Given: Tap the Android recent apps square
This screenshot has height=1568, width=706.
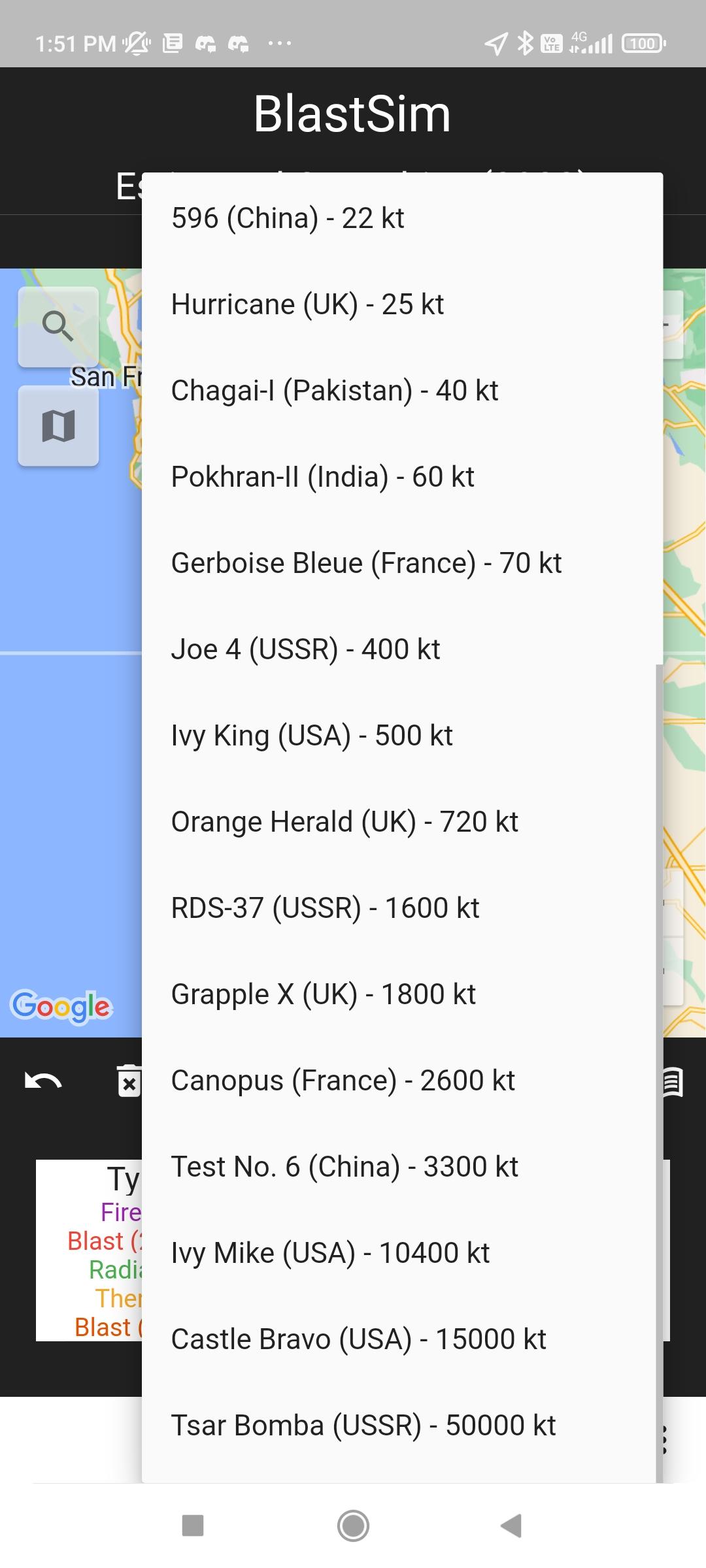Looking at the screenshot, I should [x=193, y=1526].
